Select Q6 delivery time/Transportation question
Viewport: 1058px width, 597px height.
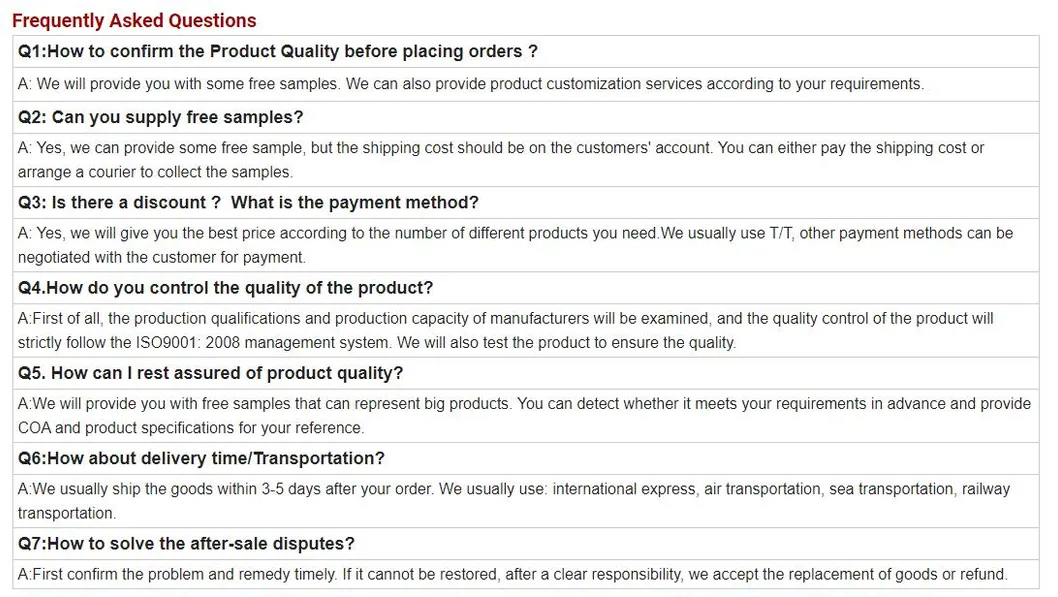click(201, 458)
